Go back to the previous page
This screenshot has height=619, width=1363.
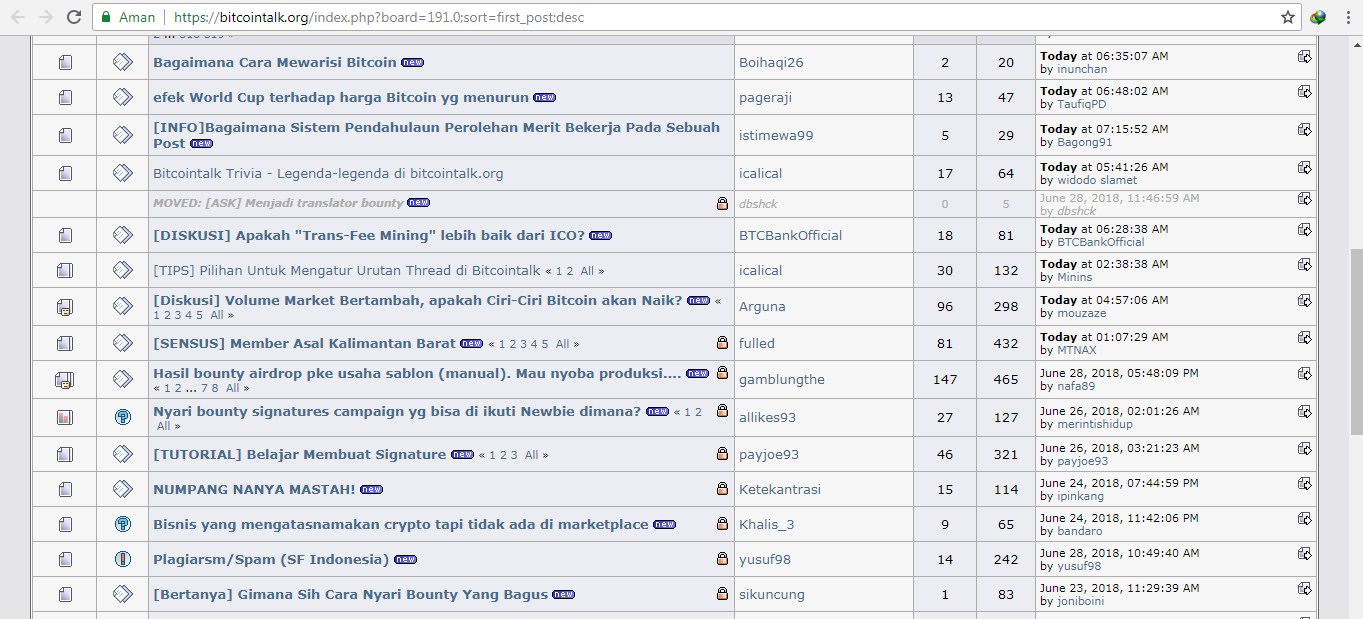coord(17,17)
